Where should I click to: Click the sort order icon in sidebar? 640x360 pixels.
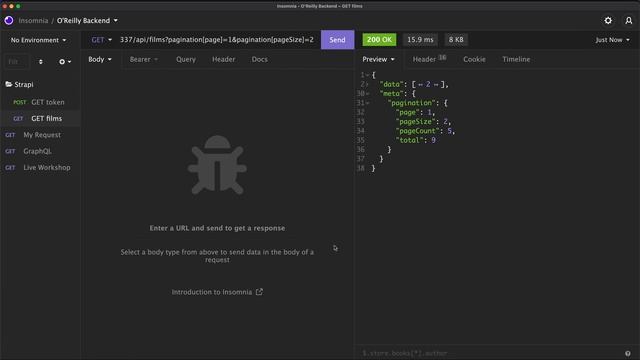click(x=40, y=62)
